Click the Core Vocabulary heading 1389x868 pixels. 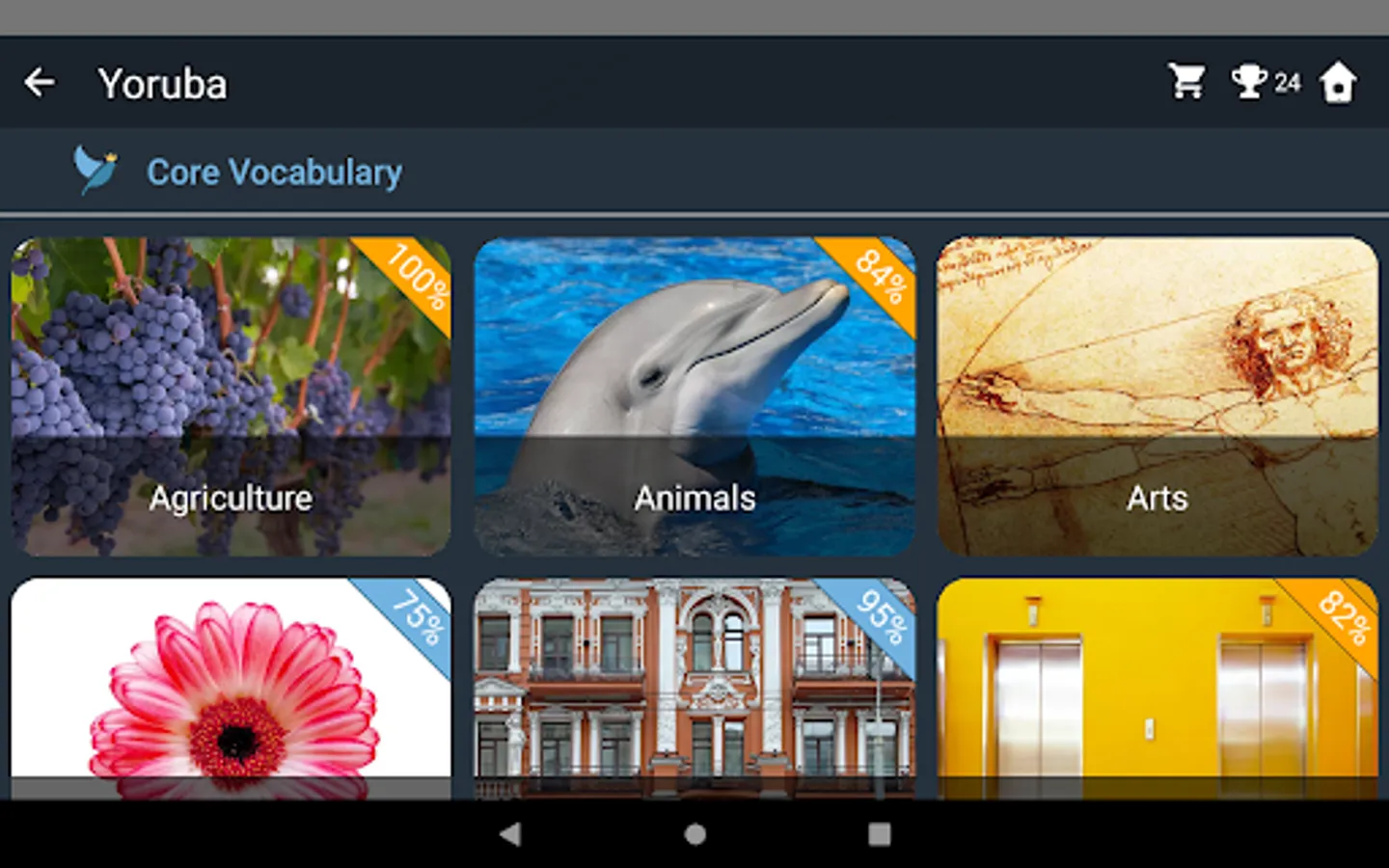point(274,172)
